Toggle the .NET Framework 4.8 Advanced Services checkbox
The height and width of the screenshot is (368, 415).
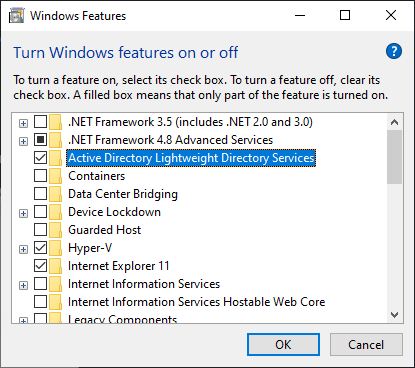pos(40,140)
